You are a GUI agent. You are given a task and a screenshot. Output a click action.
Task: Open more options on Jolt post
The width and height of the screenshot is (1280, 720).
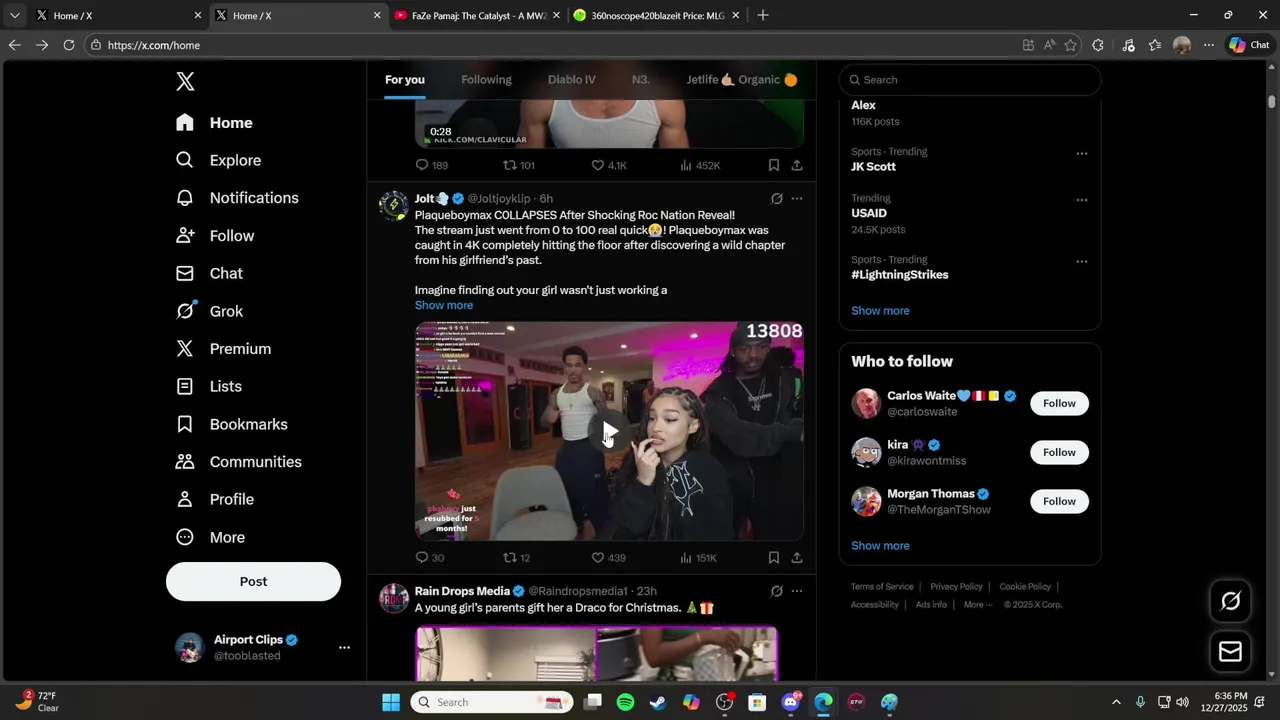[x=797, y=199]
